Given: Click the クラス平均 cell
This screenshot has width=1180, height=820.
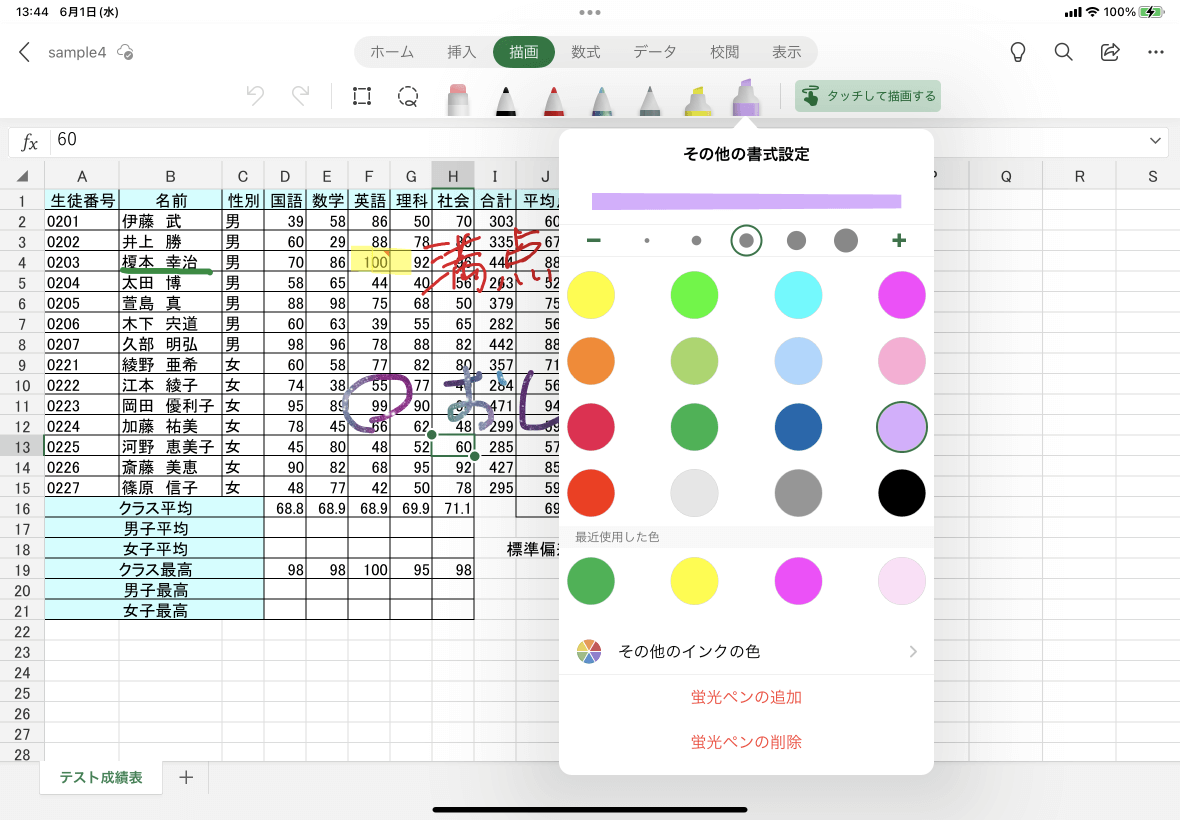Looking at the screenshot, I should pyautogui.click(x=154, y=509).
